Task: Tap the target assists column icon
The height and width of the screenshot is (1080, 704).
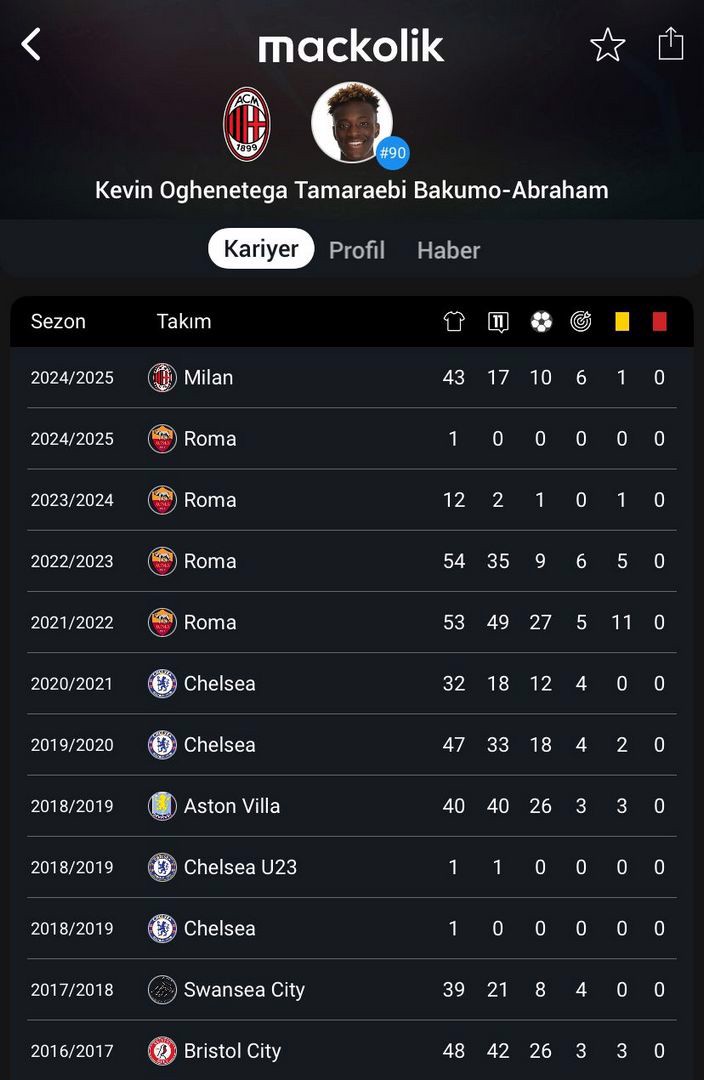Action: [581, 321]
